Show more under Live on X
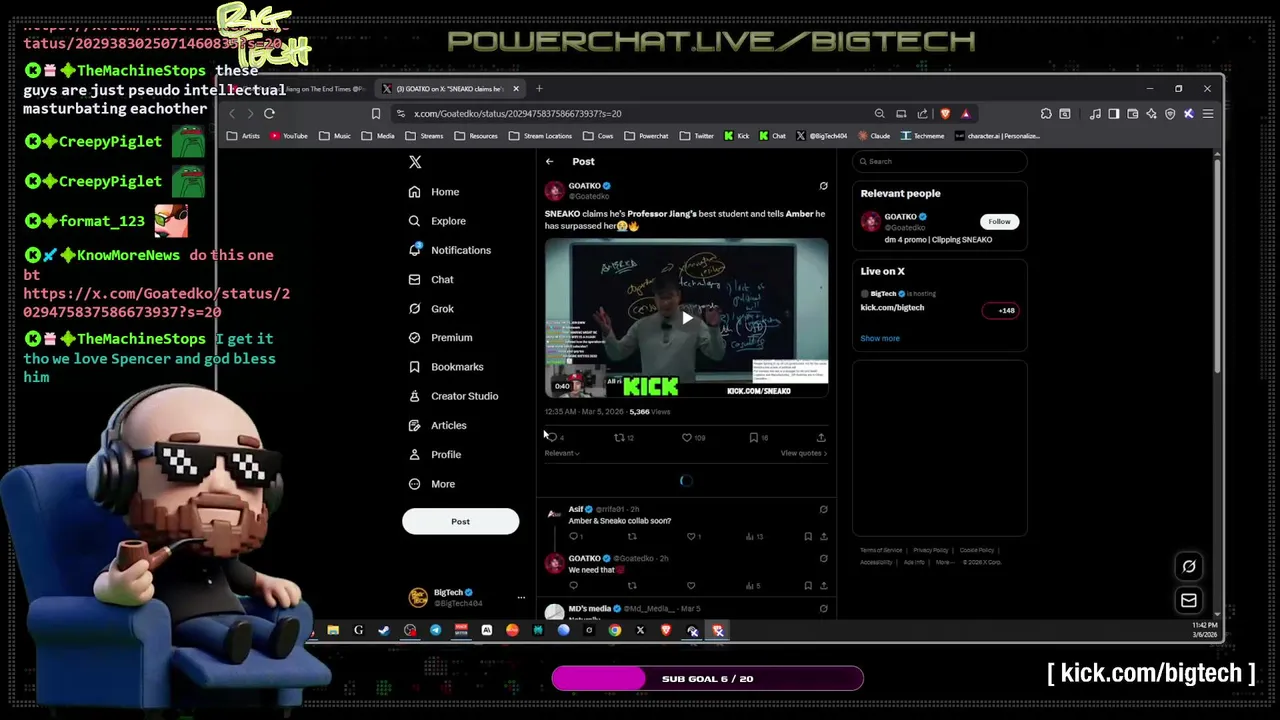The image size is (1280, 720). pyautogui.click(x=880, y=338)
